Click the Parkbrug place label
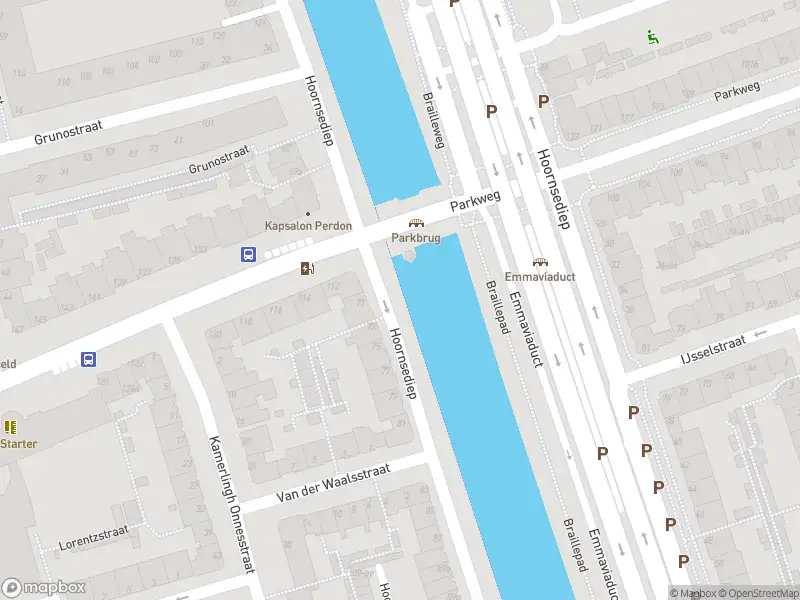 pyautogui.click(x=416, y=238)
